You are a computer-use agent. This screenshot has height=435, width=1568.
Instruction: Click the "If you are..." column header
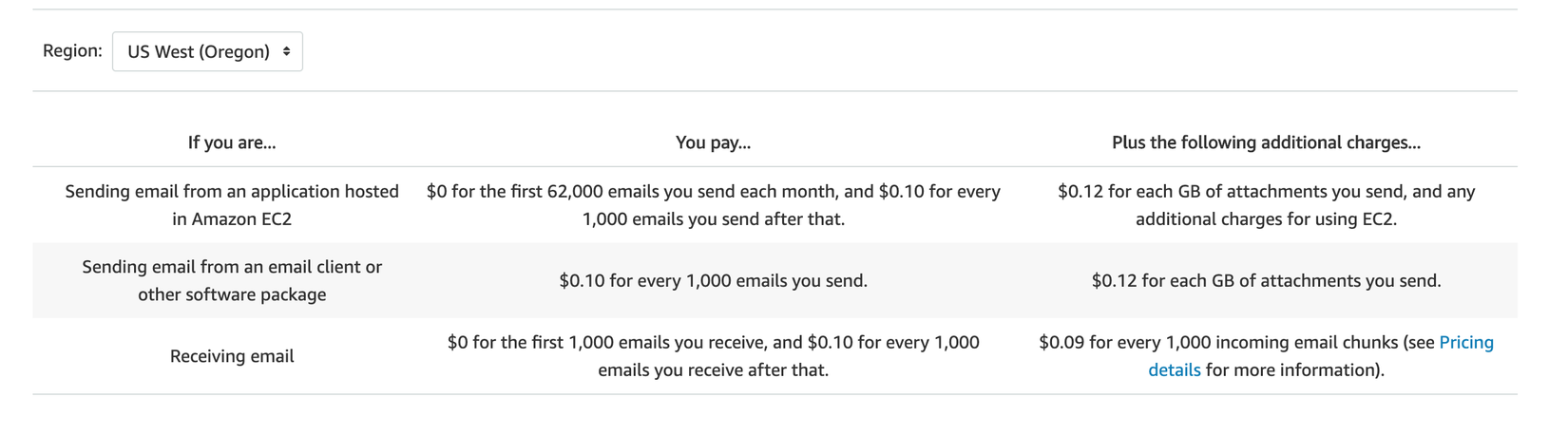[232, 142]
